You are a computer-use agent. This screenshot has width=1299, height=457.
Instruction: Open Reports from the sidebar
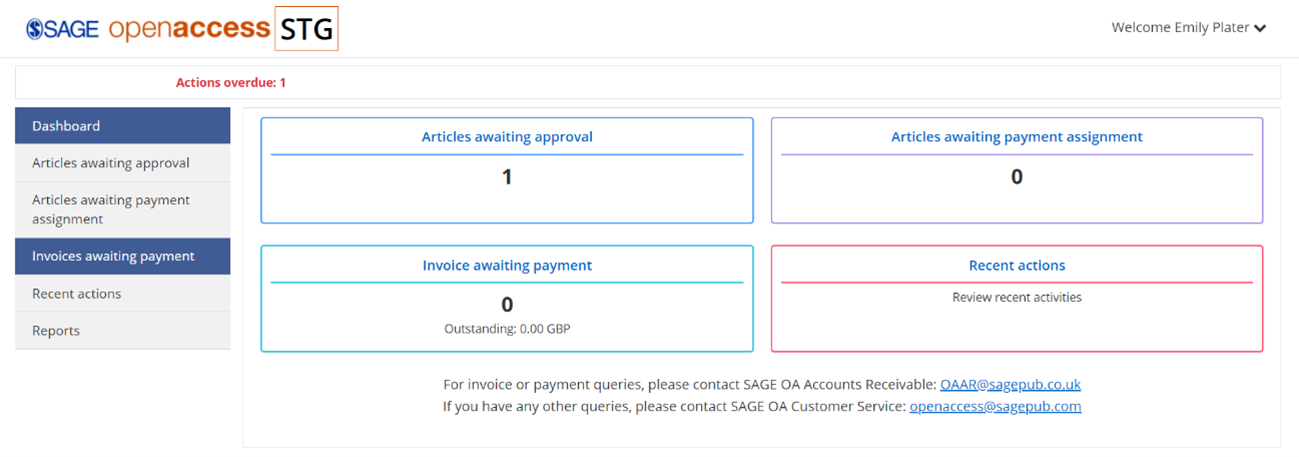pyautogui.click(x=123, y=331)
